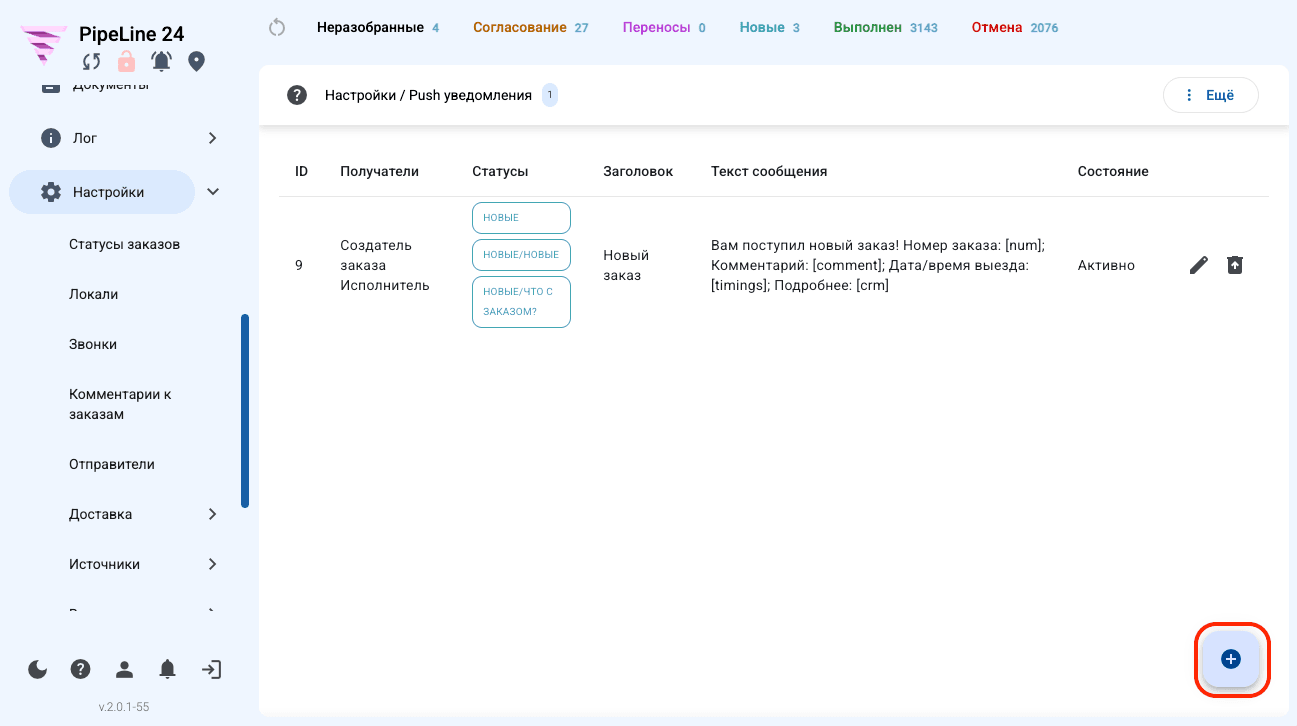Open the Ещё dropdown menu
Image resolution: width=1297 pixels, height=726 pixels.
coord(1210,95)
